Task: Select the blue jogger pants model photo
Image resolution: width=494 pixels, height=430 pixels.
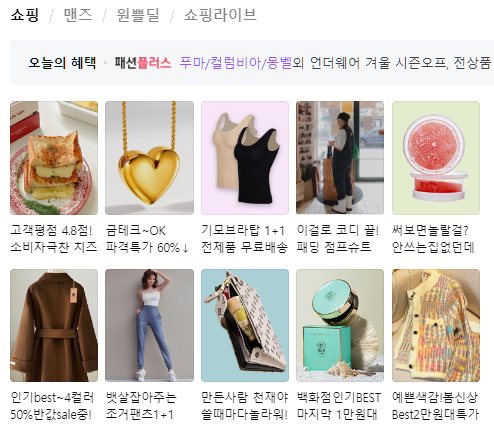Action: click(x=149, y=325)
